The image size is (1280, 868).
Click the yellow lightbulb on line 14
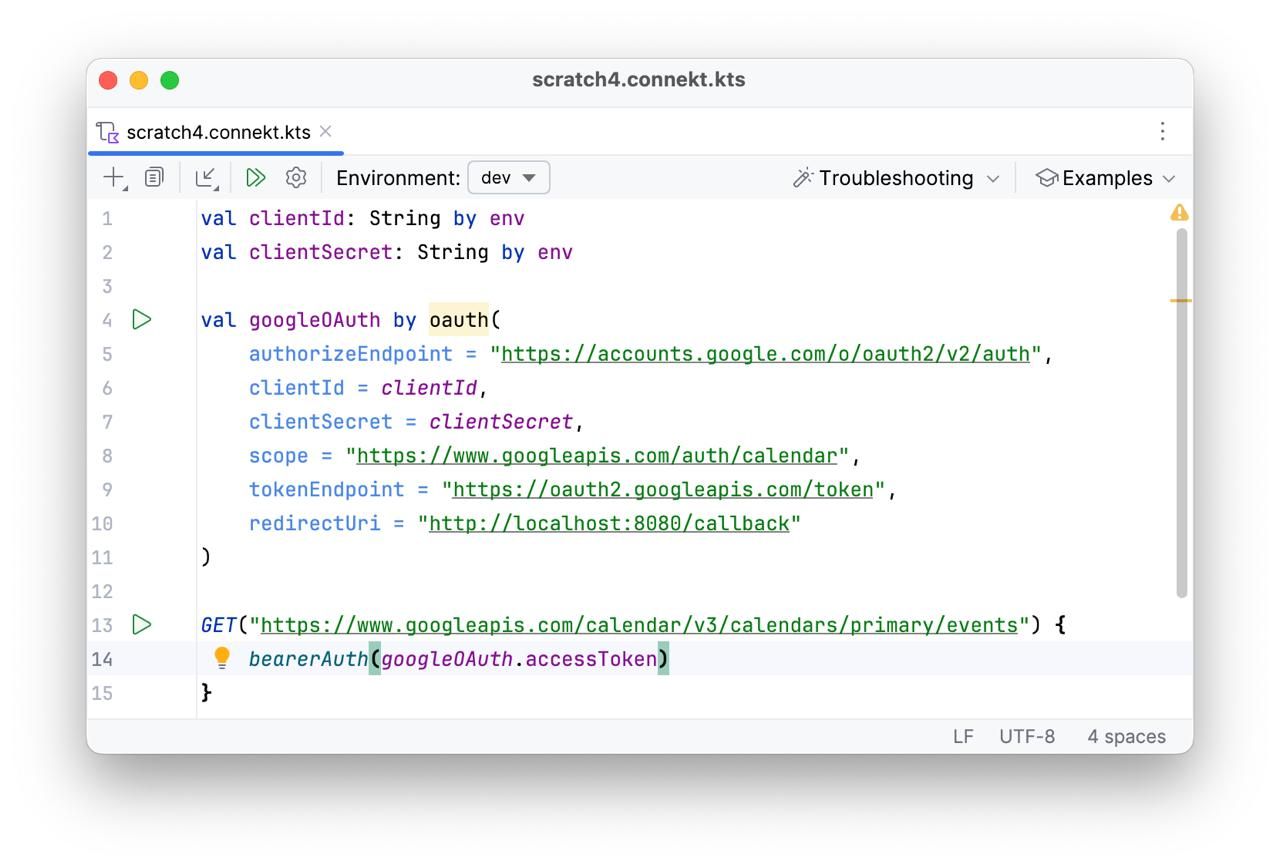pyautogui.click(x=222, y=658)
